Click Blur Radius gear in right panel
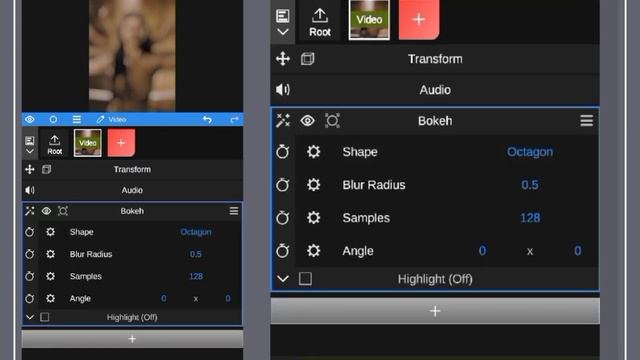This screenshot has height=360, width=640. [x=313, y=185]
